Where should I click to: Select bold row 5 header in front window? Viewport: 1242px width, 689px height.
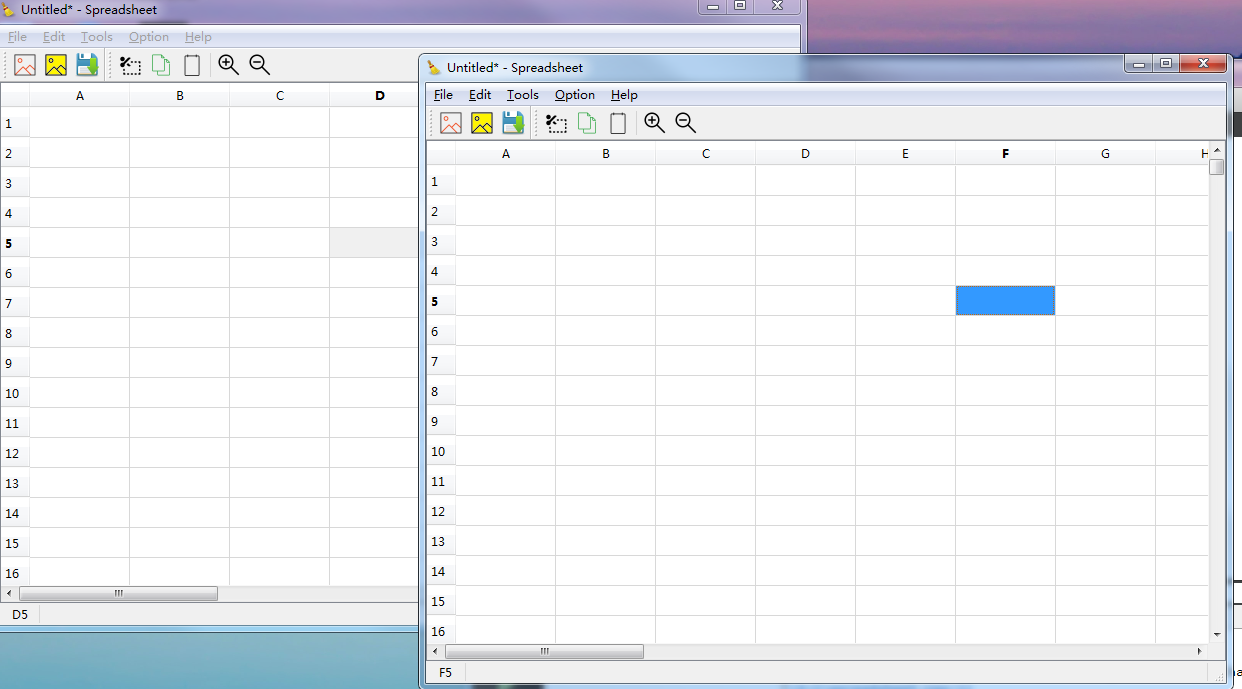click(441, 301)
